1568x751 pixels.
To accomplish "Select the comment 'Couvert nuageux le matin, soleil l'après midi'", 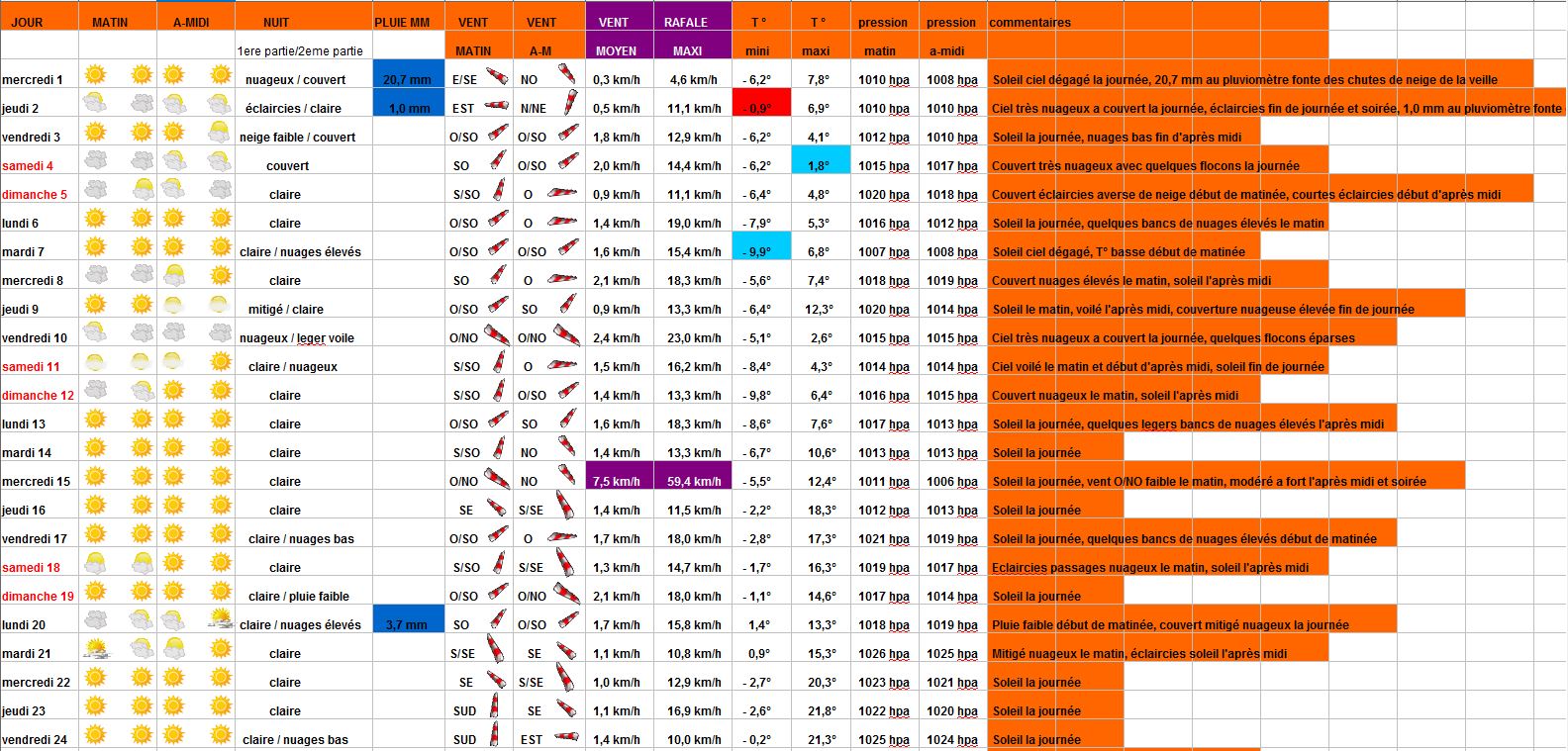I will pos(1115,396).
